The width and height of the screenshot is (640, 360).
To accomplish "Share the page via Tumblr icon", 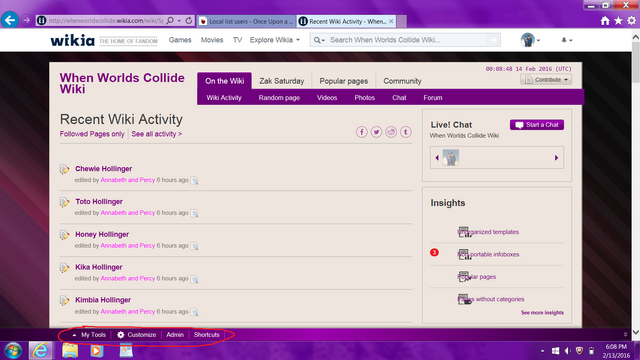I will coord(406,132).
